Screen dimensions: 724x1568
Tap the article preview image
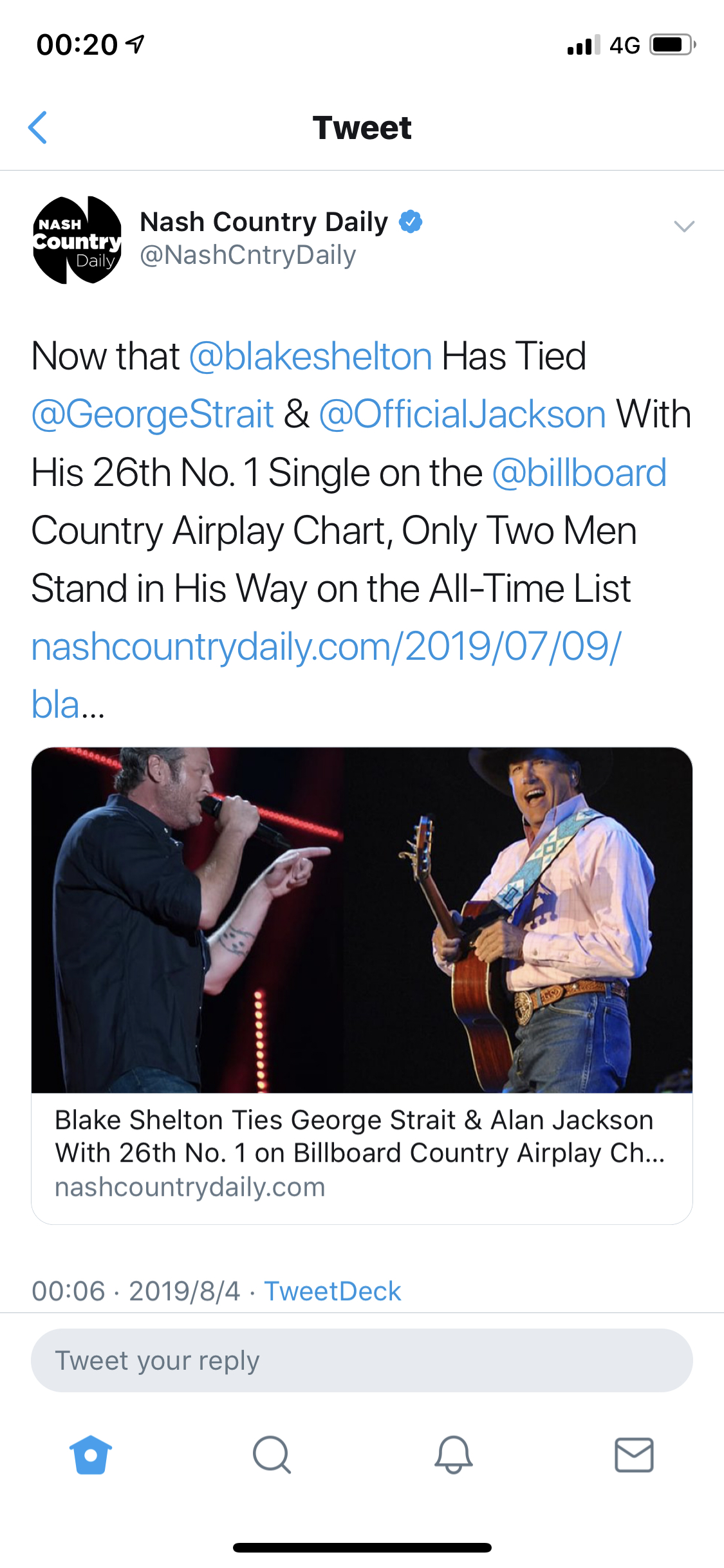pyautogui.click(x=362, y=920)
